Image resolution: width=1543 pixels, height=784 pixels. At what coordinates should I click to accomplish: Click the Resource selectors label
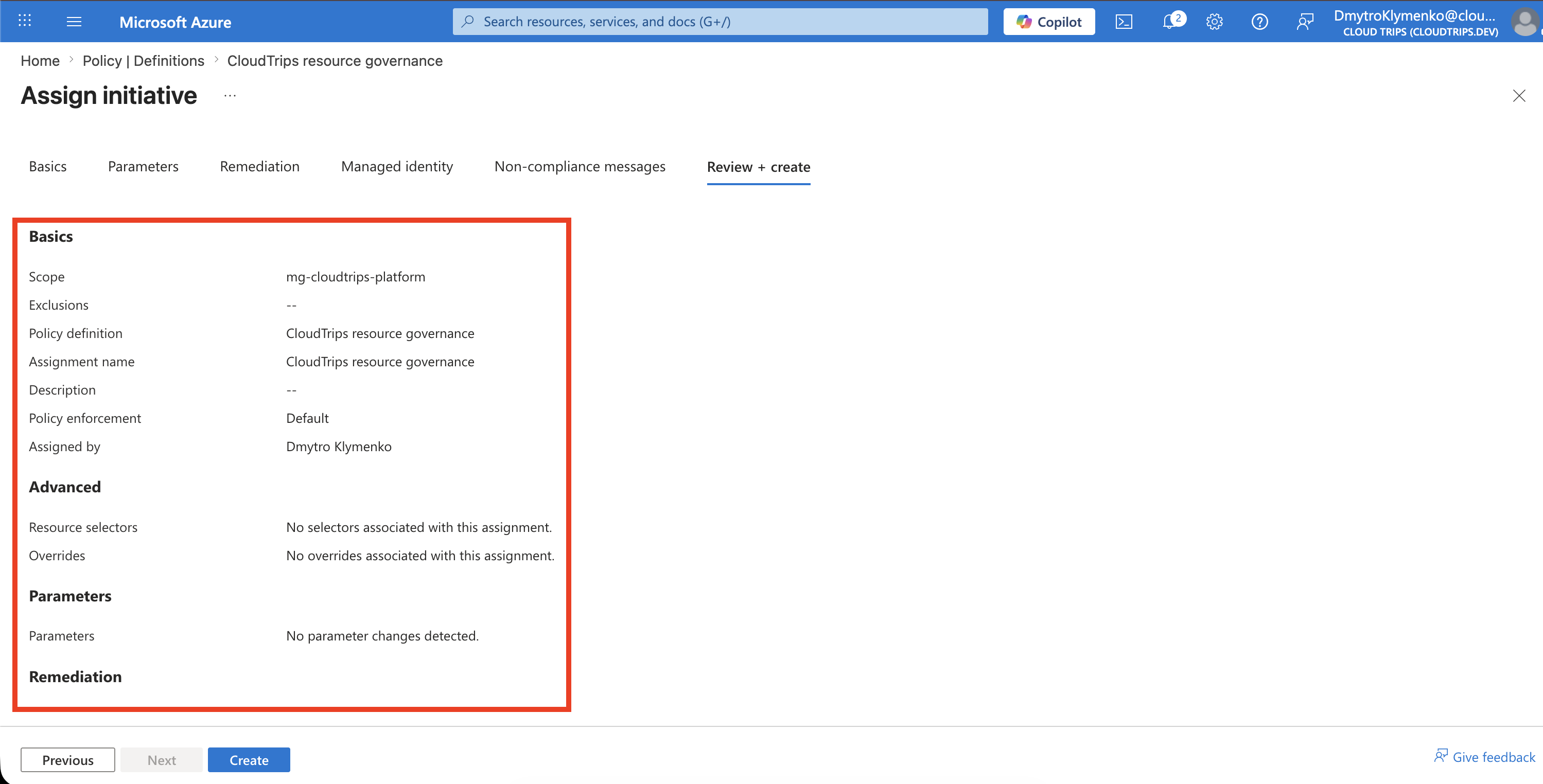click(x=83, y=527)
